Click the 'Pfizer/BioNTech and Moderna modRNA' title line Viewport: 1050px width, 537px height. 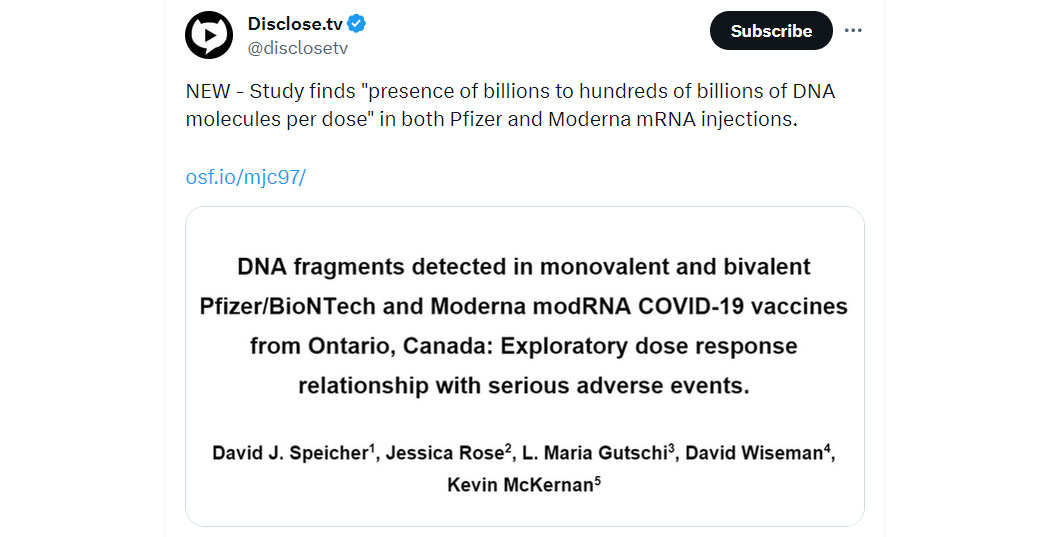[524, 307]
